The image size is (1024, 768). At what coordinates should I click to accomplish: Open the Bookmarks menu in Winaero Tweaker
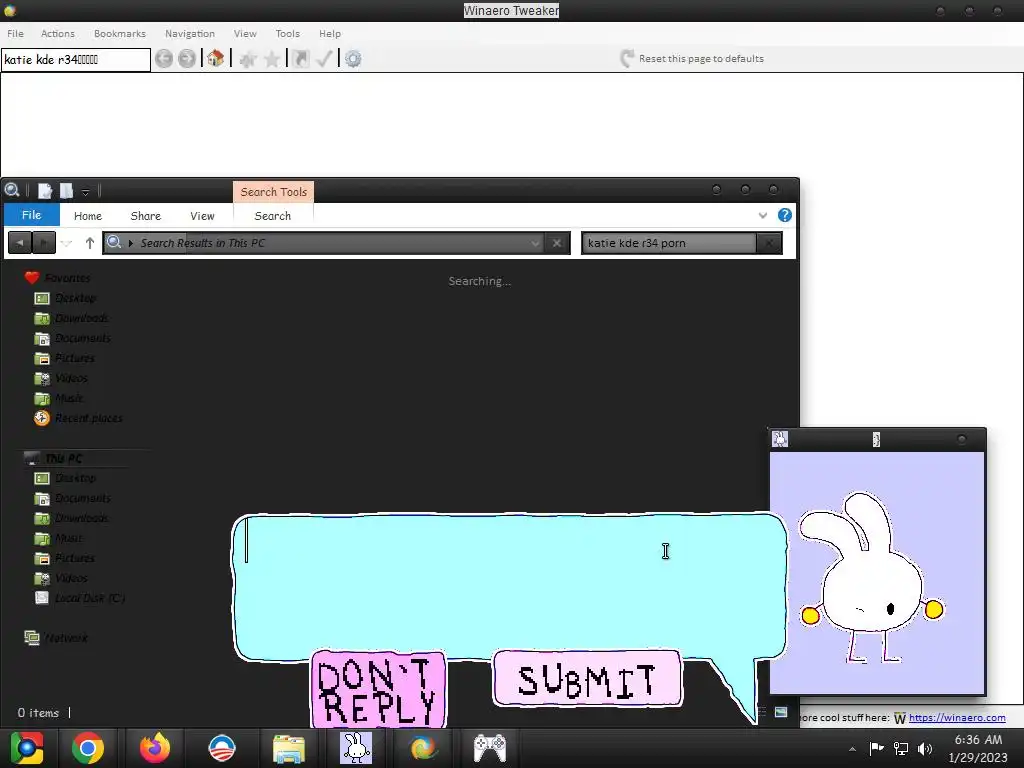[120, 33]
